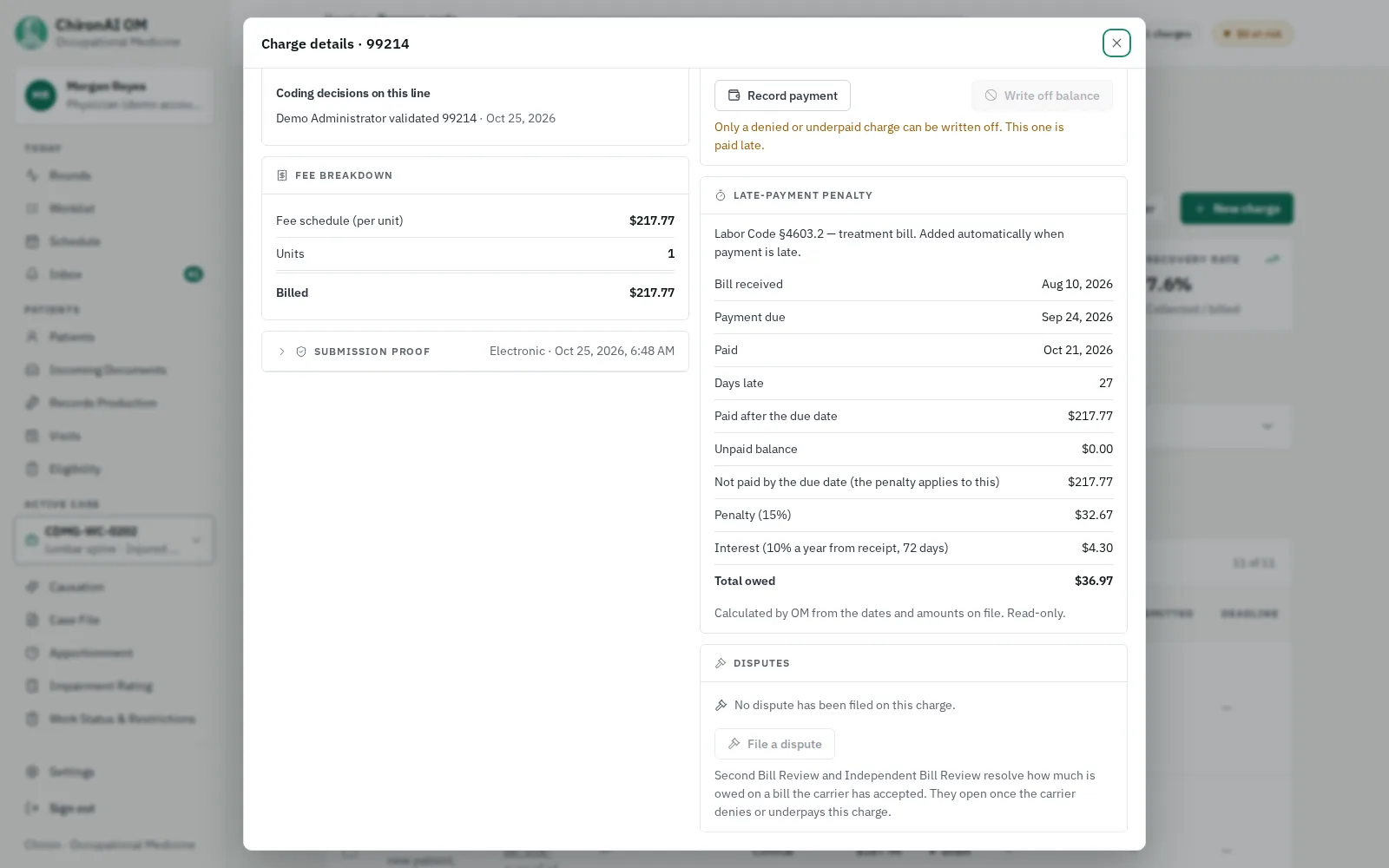Screen dimensions: 1389x868
Task: Click the gavel icon in File a dispute
Action: (x=734, y=744)
